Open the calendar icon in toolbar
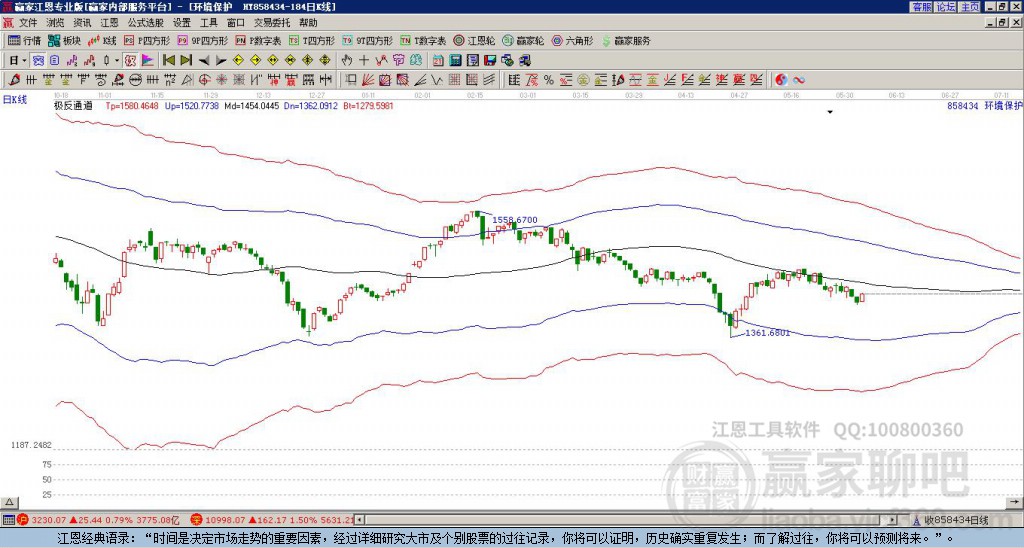1024x548 pixels. click(439, 60)
